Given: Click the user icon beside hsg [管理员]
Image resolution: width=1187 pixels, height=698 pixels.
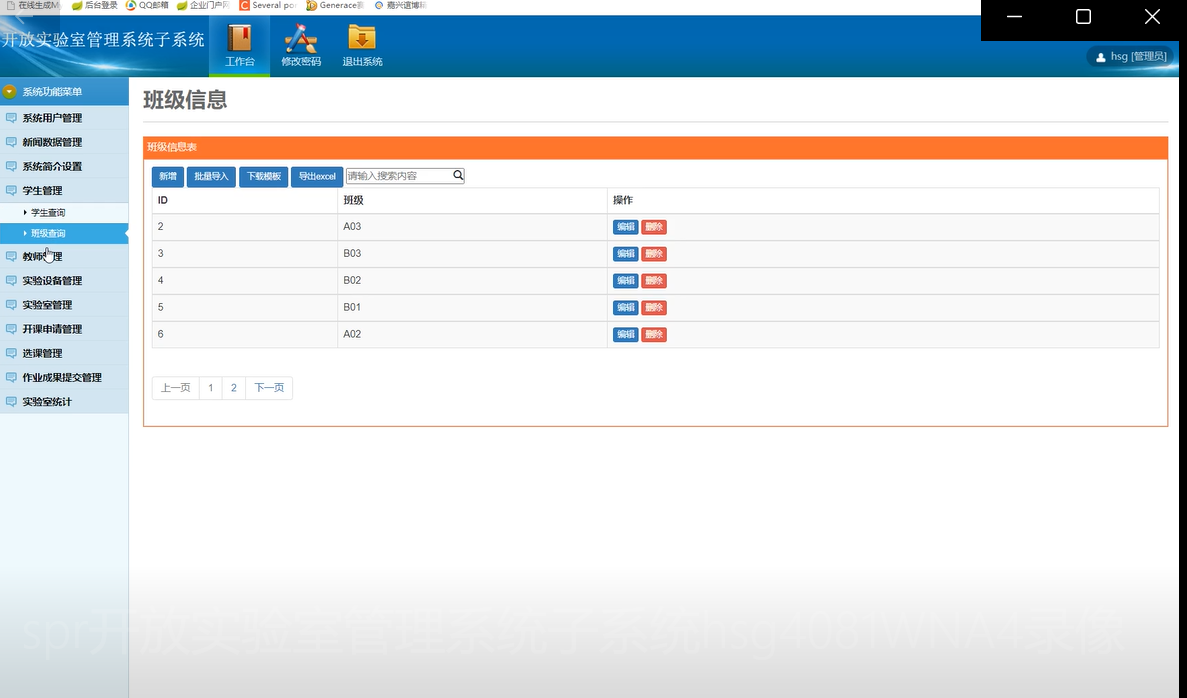Looking at the screenshot, I should click(x=1101, y=57).
